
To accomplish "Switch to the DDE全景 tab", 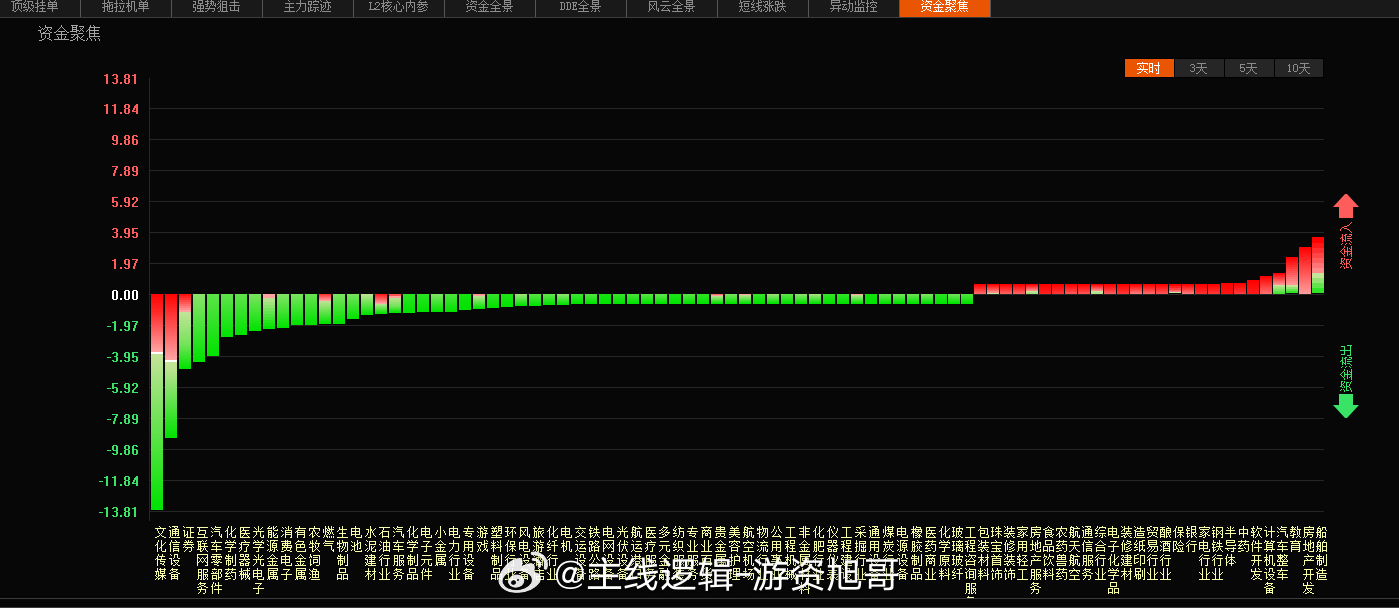I will (x=580, y=8).
